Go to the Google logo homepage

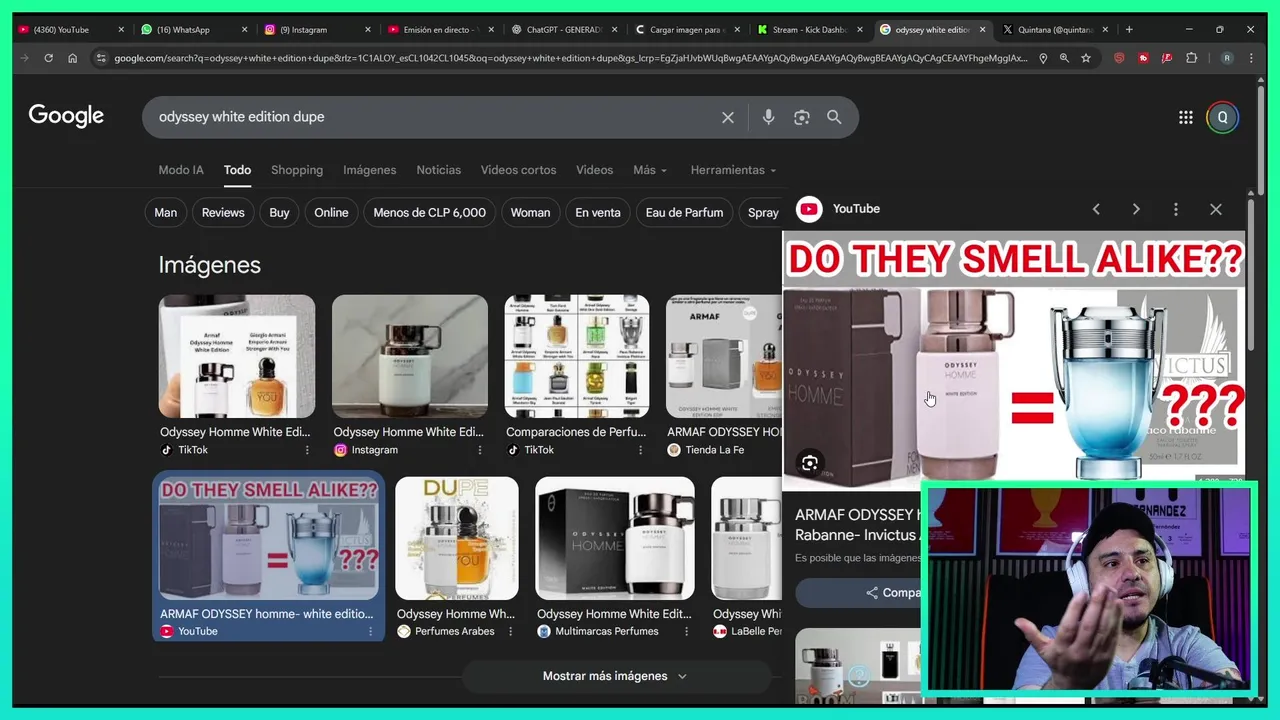(66, 116)
